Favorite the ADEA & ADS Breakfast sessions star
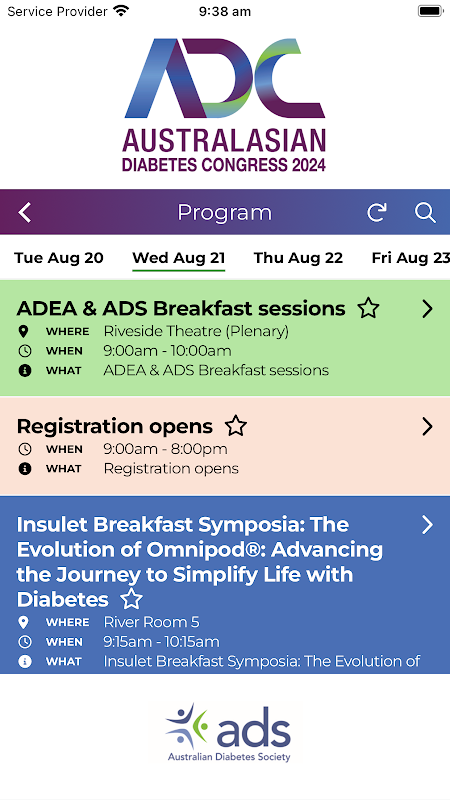The image size is (450, 800). (368, 309)
